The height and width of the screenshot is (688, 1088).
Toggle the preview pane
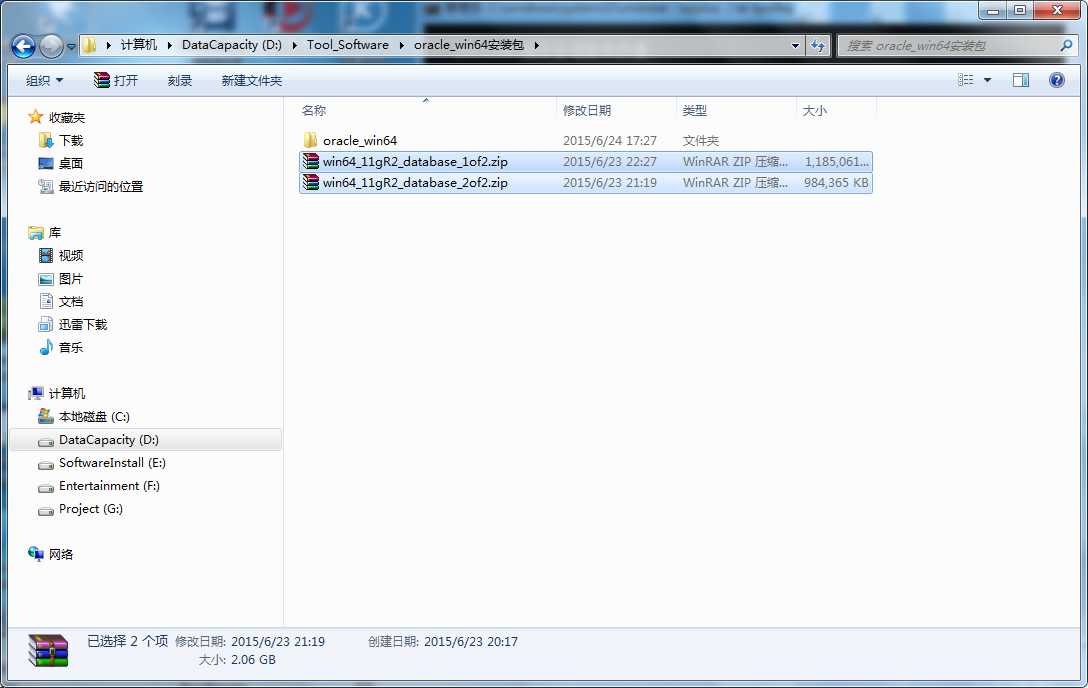point(1021,80)
